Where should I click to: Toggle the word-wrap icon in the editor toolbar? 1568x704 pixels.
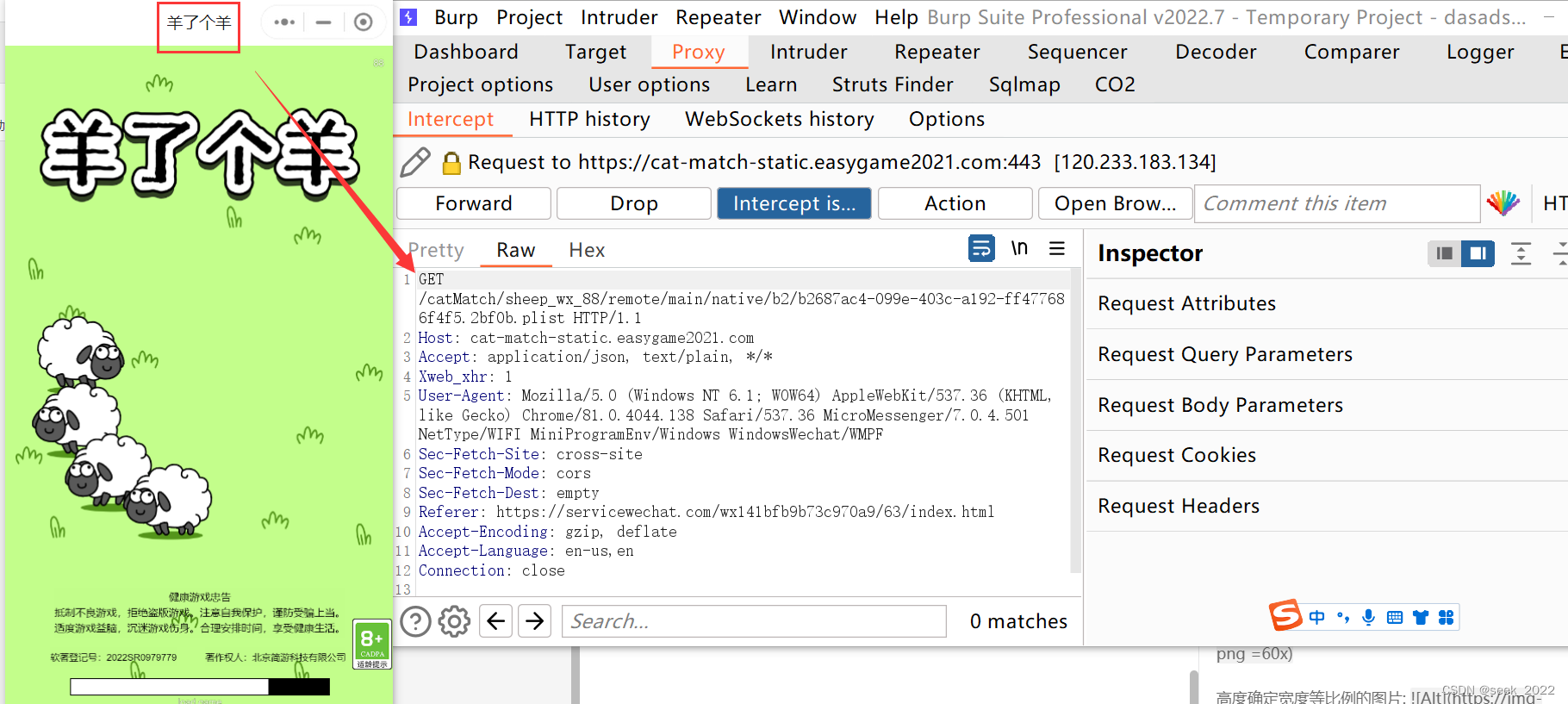tap(981, 248)
